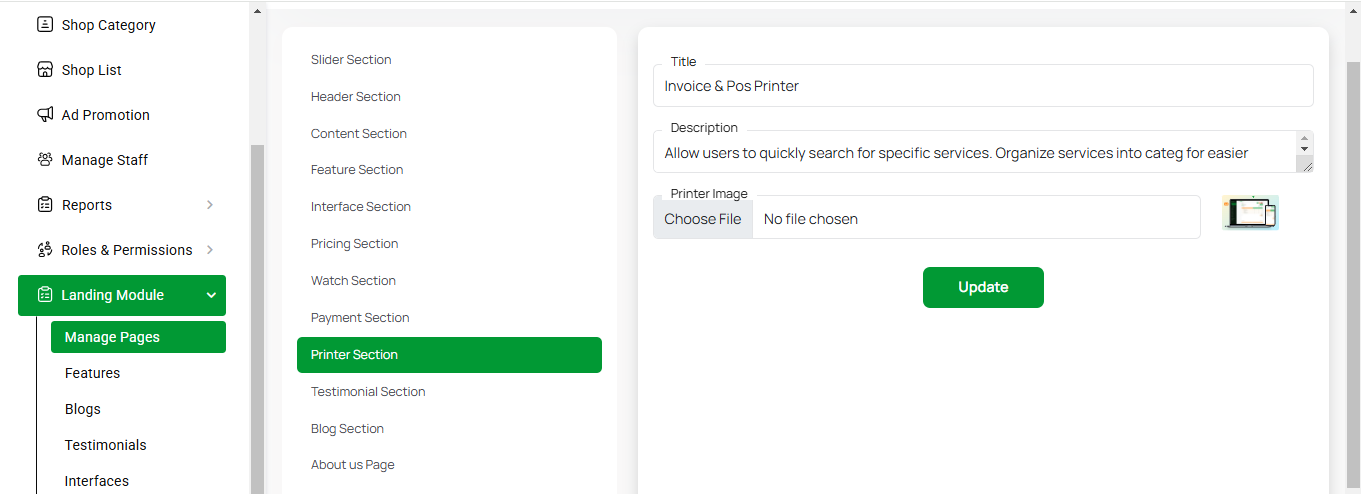Click the Choose File button

(703, 219)
